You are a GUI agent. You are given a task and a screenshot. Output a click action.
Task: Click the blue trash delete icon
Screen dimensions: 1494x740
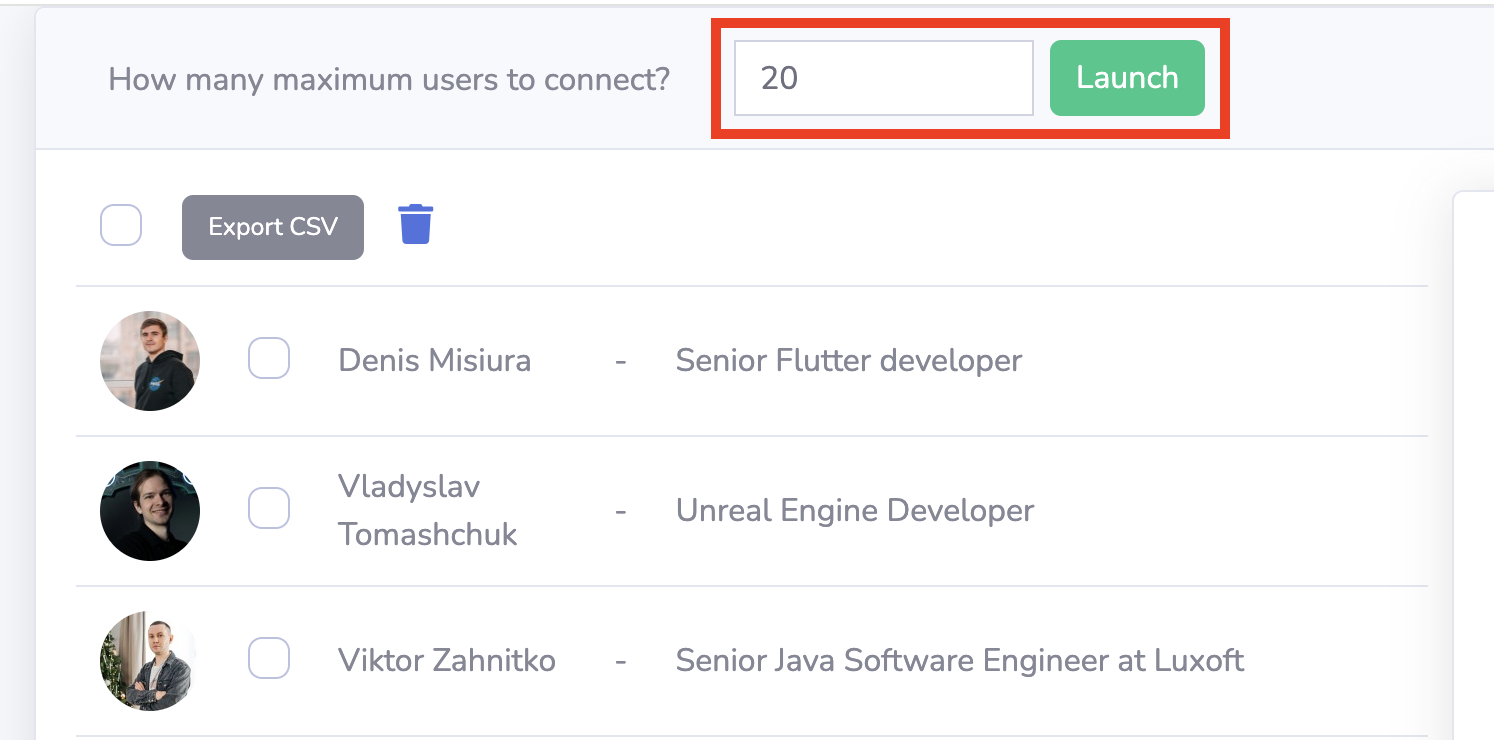pos(415,224)
